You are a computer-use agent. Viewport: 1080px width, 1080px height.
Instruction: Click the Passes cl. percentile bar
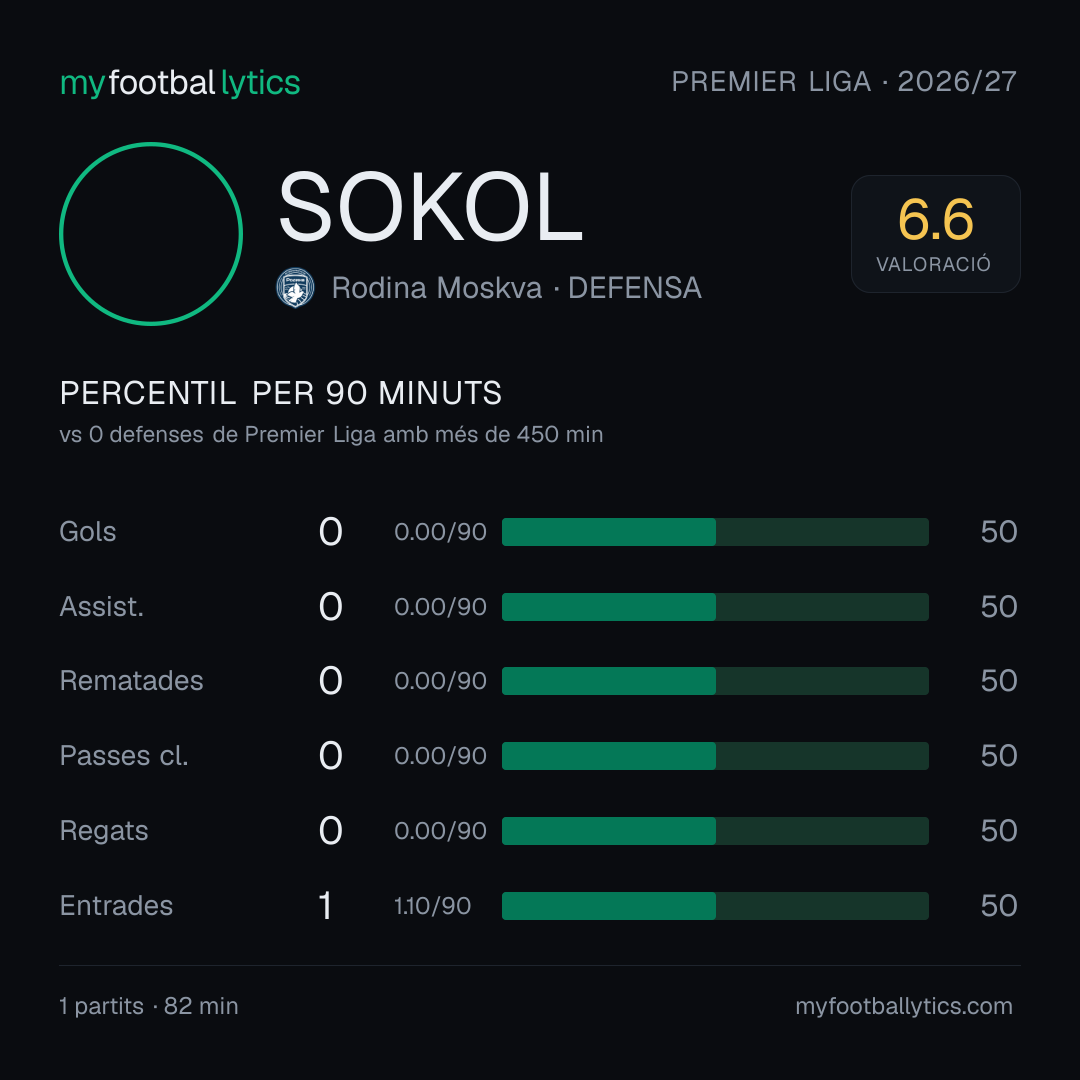[x=715, y=756]
